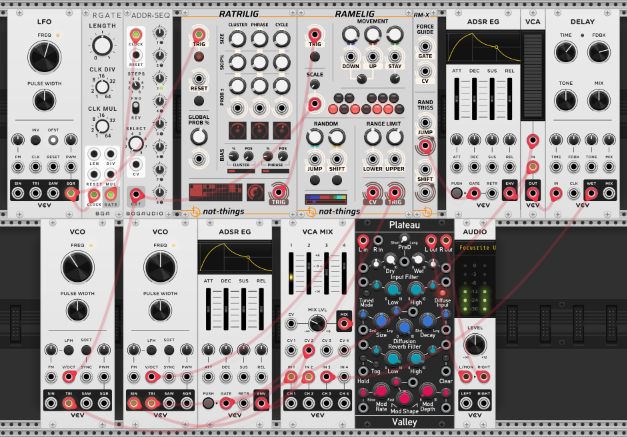Push the PUSH button on bottom-row ADSR EG
Viewport: 627px width, 437px height.
[208, 403]
